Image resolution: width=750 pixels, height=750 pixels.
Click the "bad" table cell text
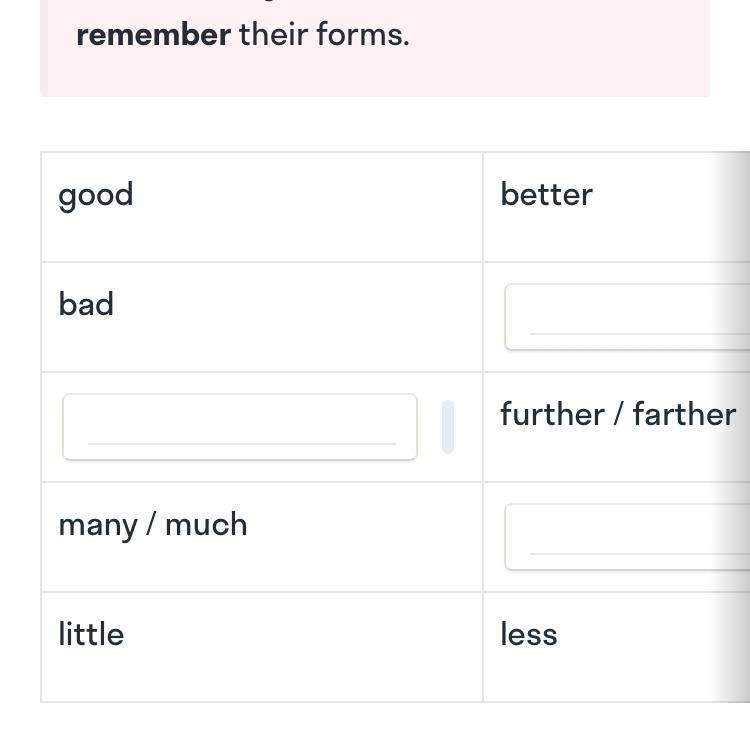click(x=86, y=304)
